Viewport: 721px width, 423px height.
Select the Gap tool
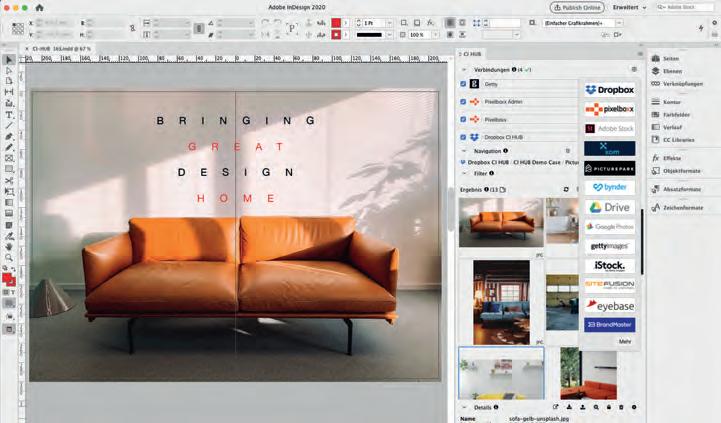tap(9, 92)
